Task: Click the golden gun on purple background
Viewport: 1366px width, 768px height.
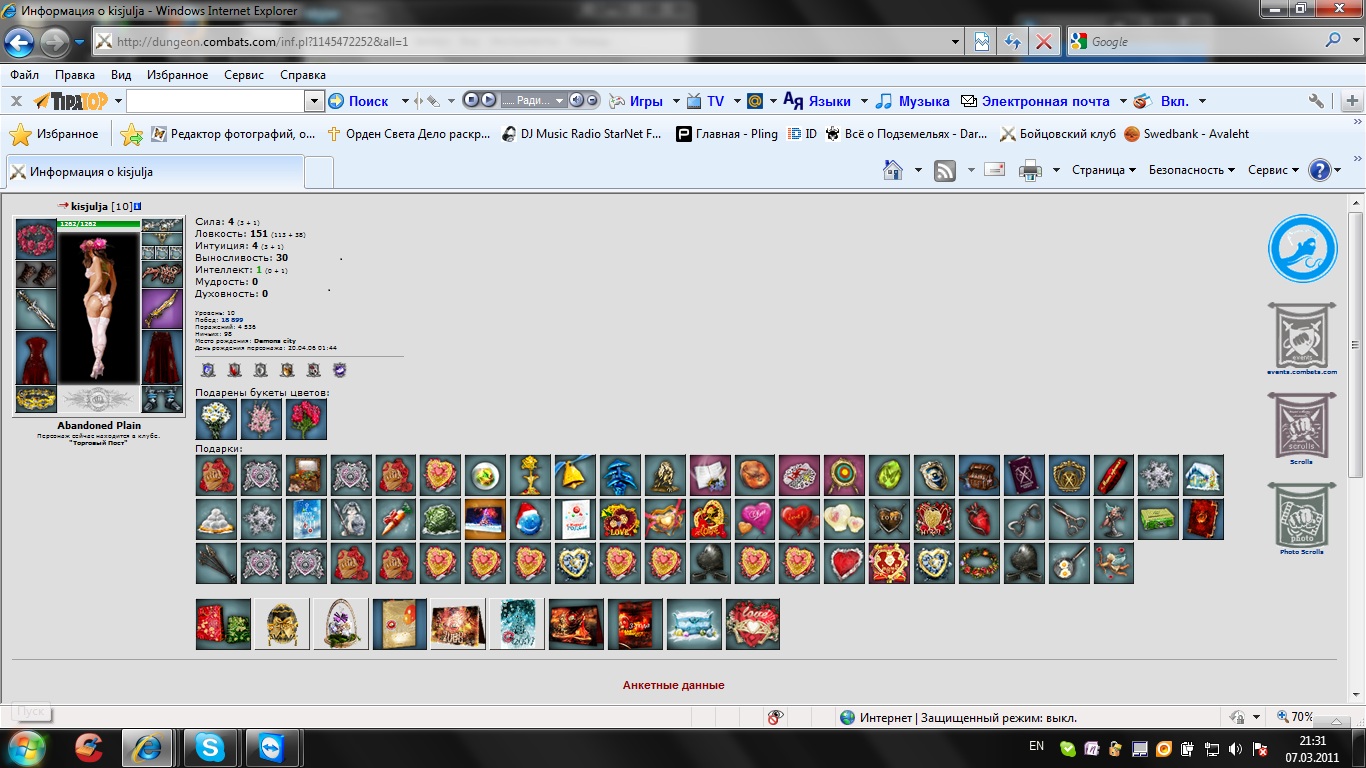Action: point(162,309)
